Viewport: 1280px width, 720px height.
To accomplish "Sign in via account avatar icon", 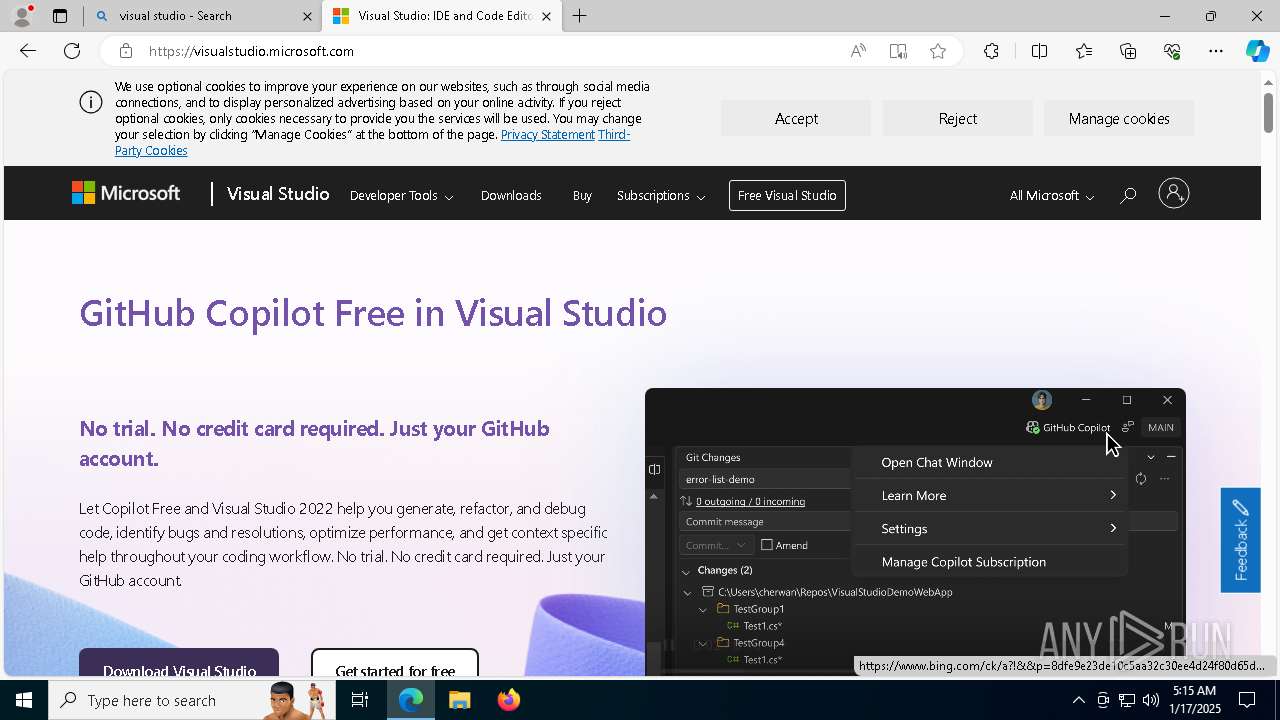I will pyautogui.click(x=1174, y=194).
